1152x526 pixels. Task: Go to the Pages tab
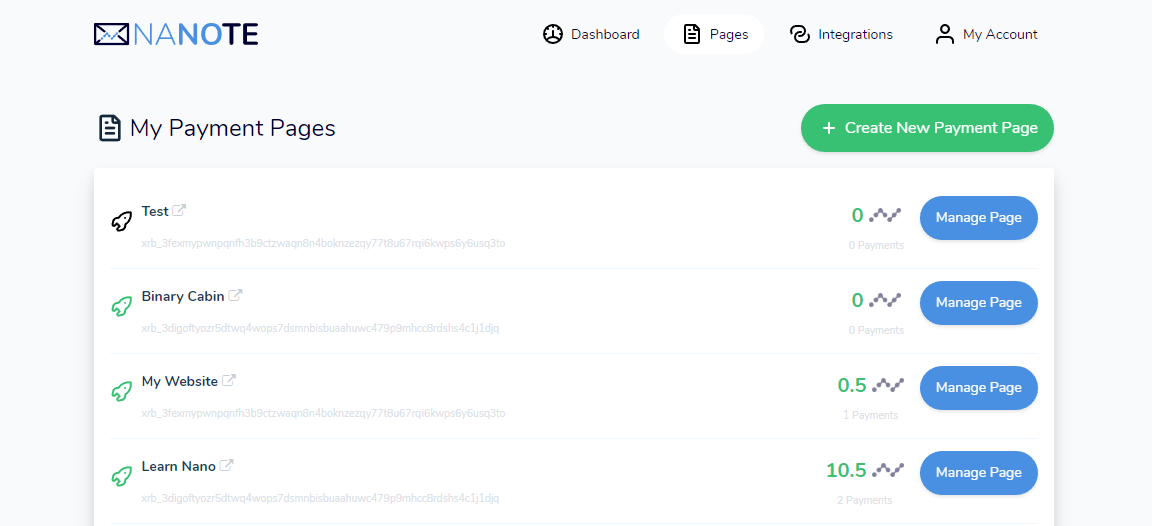pyautogui.click(x=714, y=34)
